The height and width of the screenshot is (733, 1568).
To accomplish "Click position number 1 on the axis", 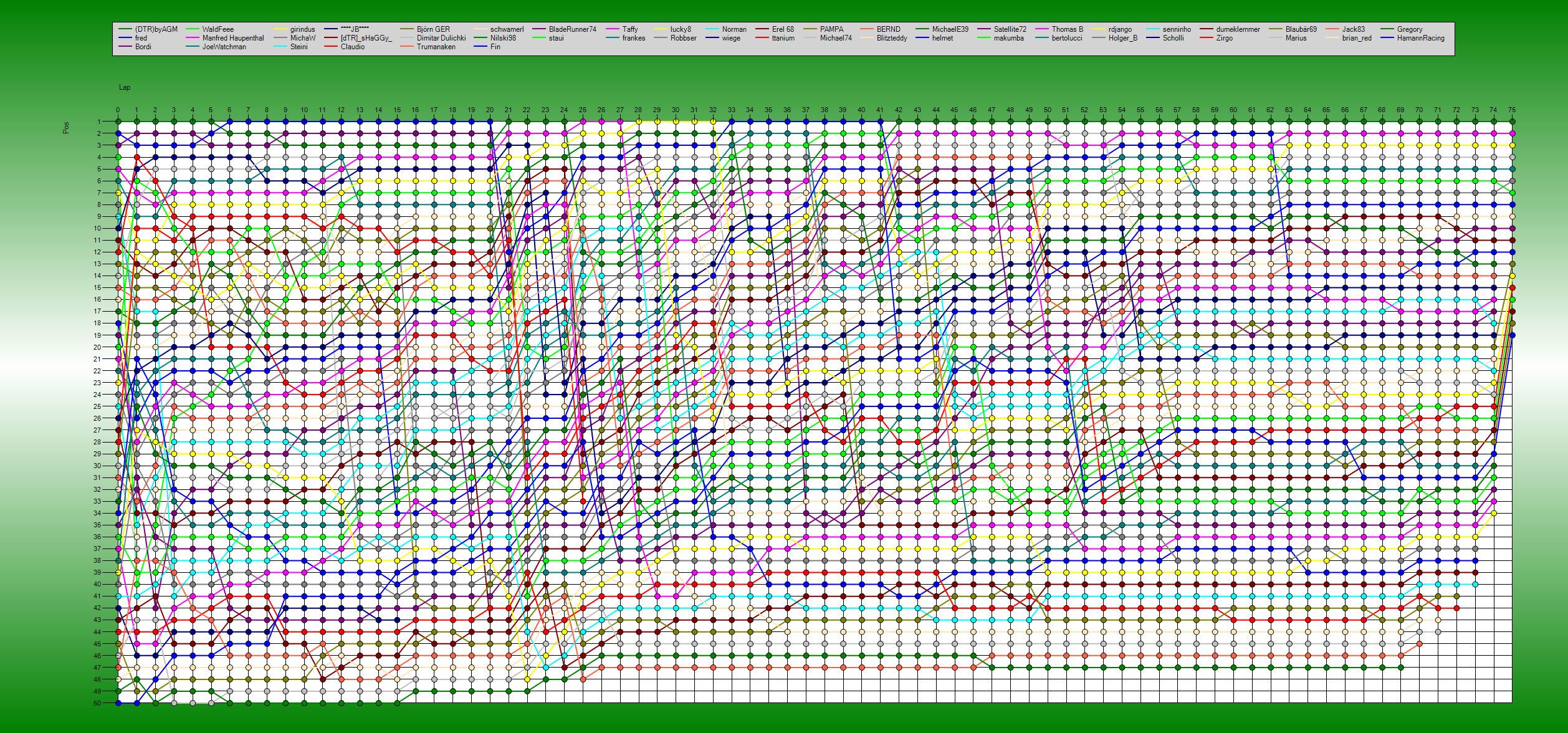I will coord(98,122).
